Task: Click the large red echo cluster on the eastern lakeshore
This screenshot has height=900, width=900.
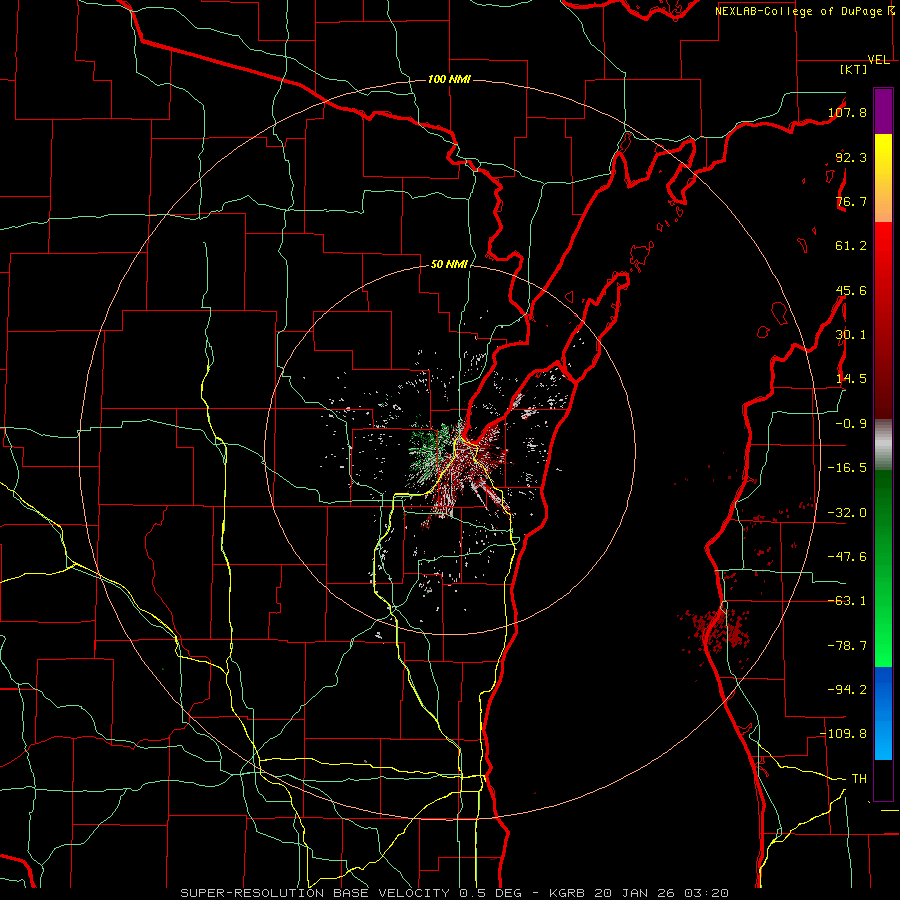Action: pyautogui.click(x=716, y=629)
